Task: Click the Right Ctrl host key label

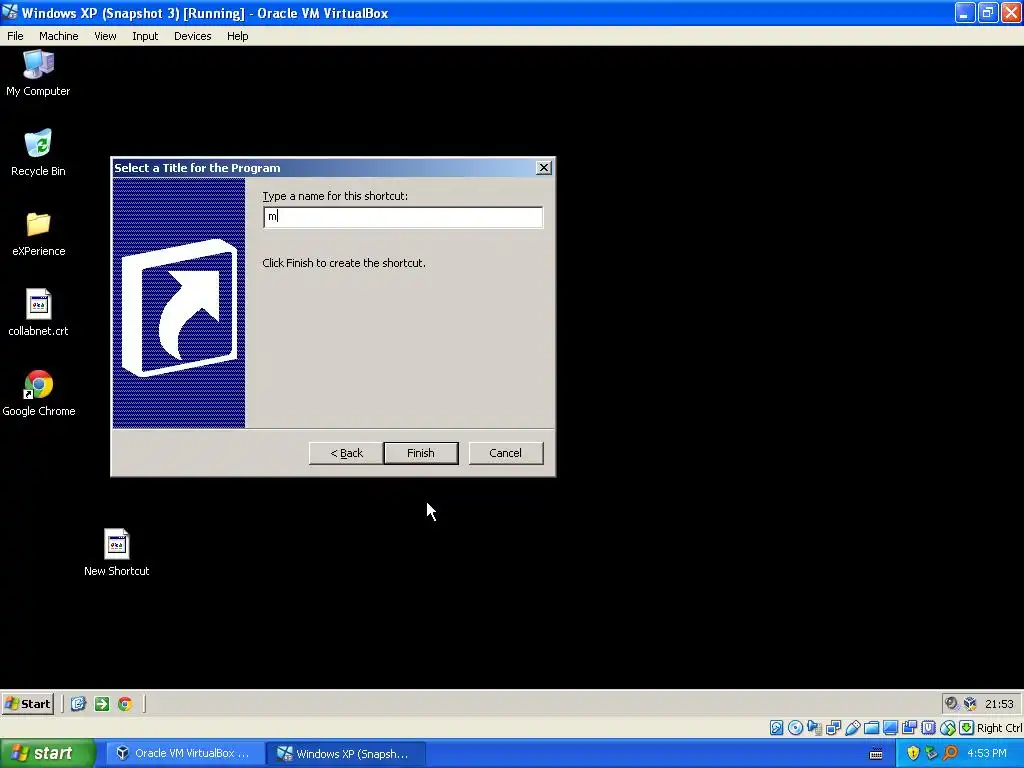Action: (x=999, y=728)
